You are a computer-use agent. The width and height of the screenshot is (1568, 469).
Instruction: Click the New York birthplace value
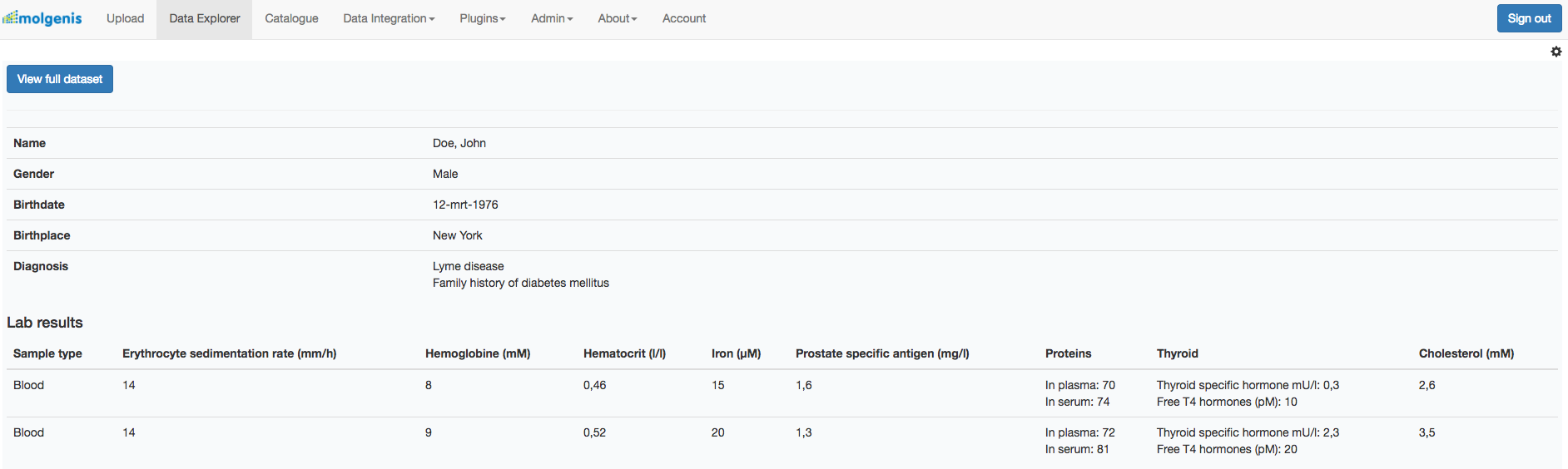[x=457, y=235]
